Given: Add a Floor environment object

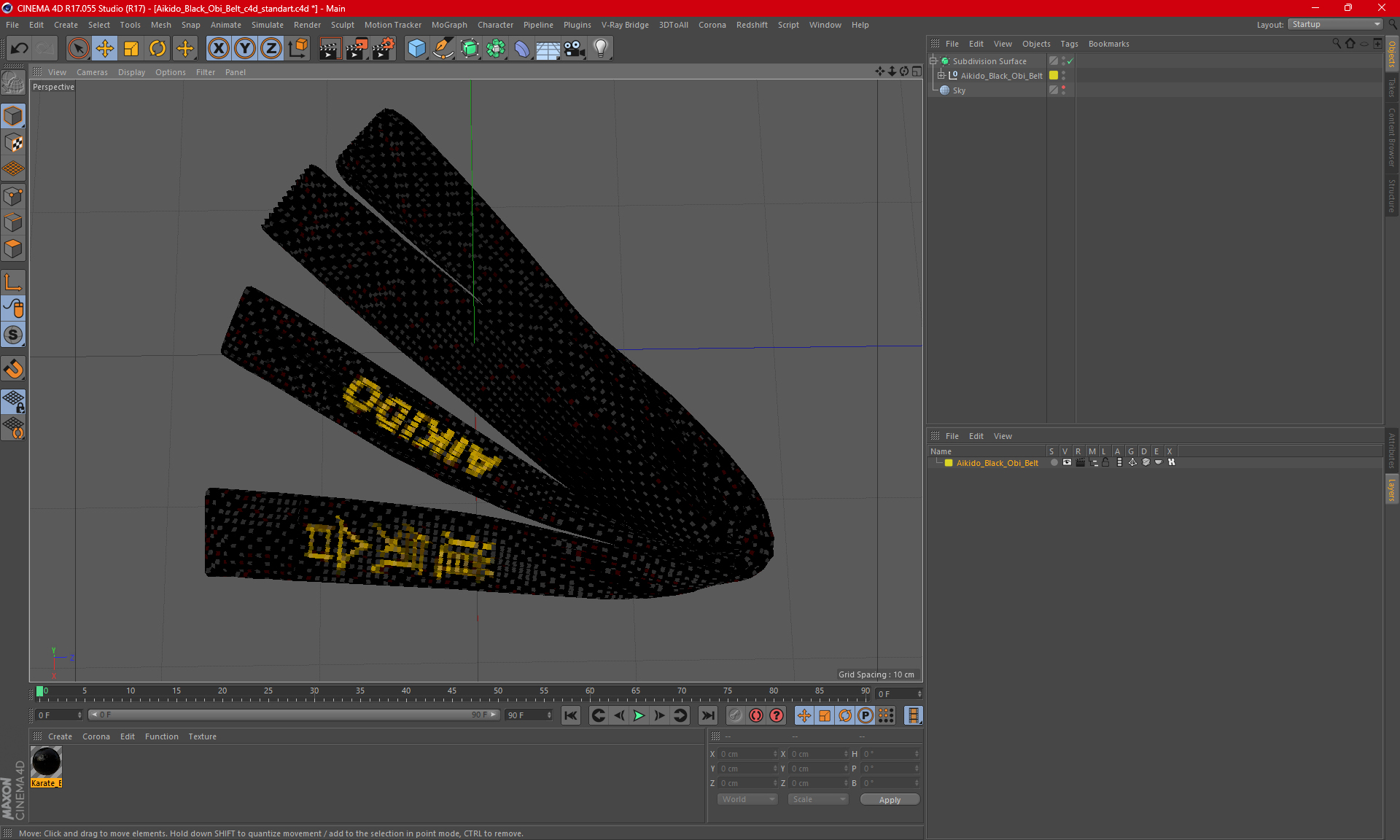Looking at the screenshot, I should click(548, 48).
